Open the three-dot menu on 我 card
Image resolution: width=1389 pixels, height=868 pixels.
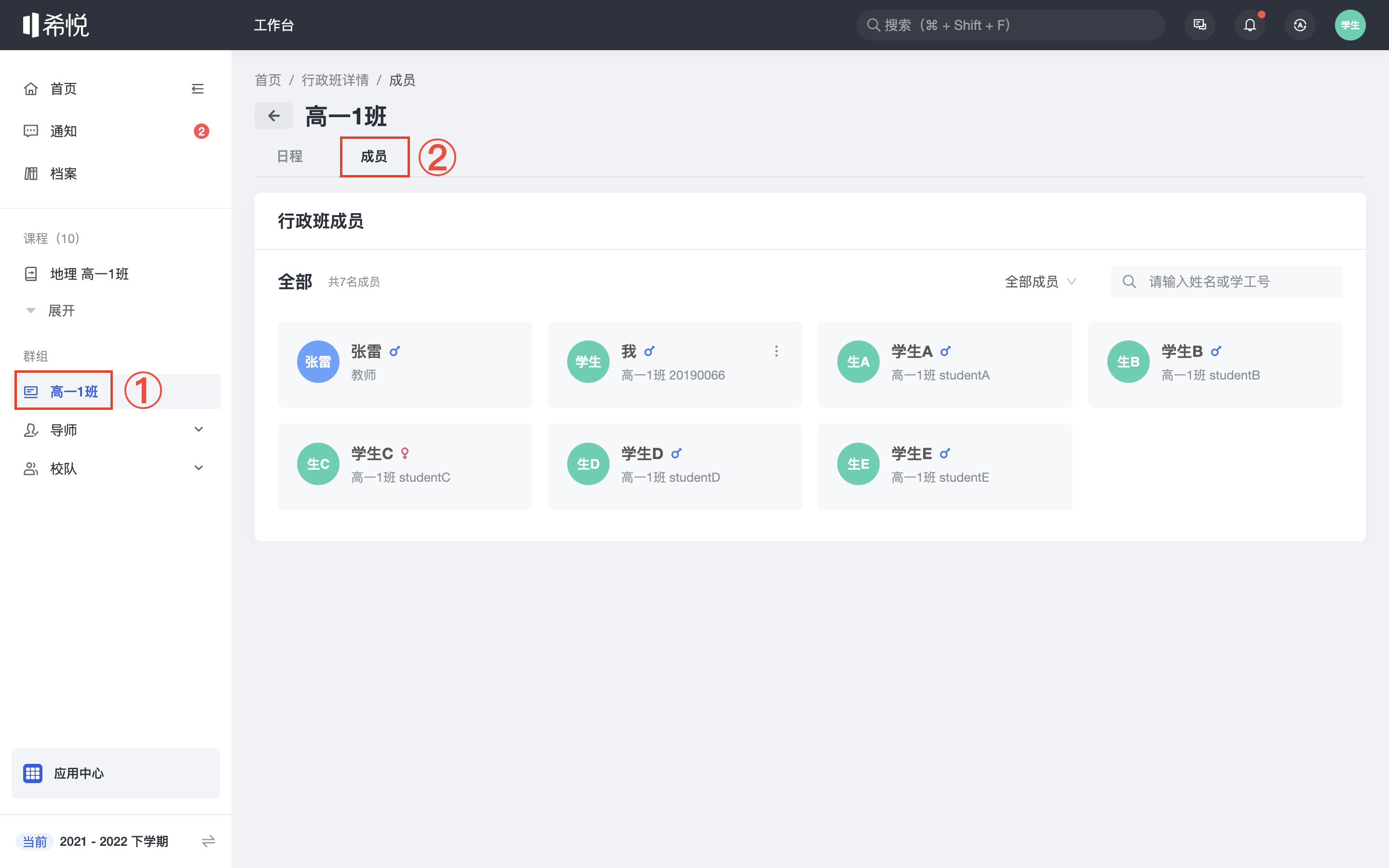coord(776,351)
